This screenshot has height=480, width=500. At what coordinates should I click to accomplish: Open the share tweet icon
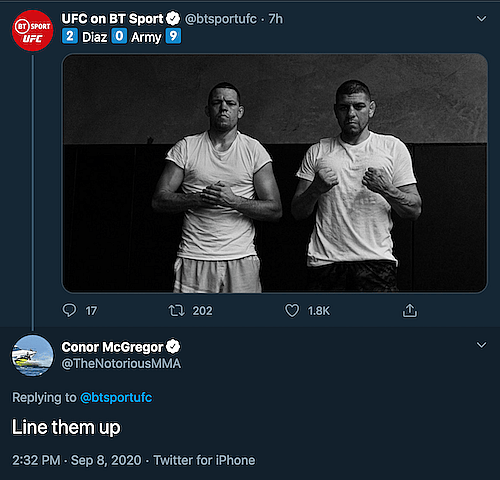click(x=410, y=310)
